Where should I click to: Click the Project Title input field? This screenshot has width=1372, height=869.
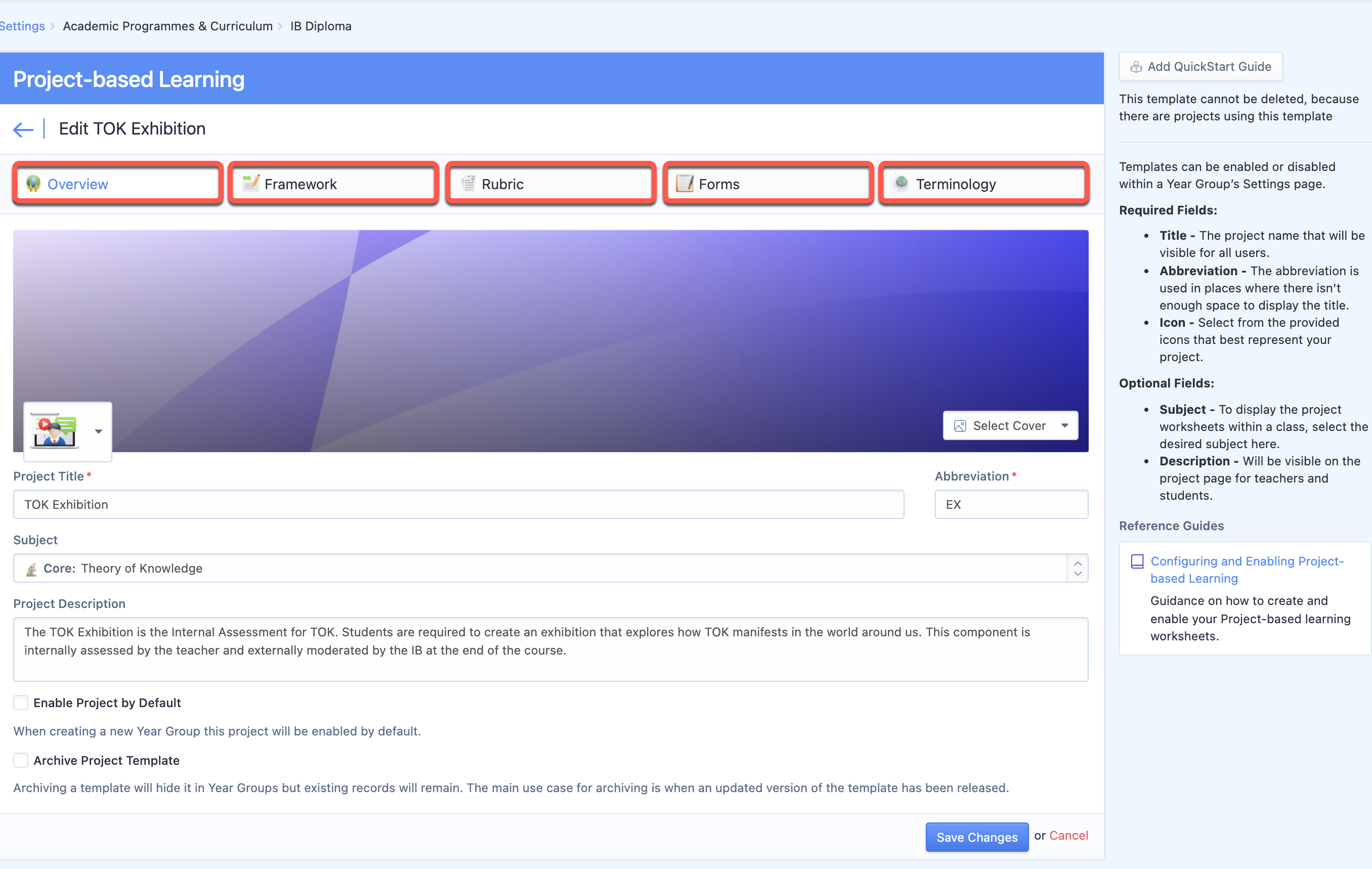[458, 504]
